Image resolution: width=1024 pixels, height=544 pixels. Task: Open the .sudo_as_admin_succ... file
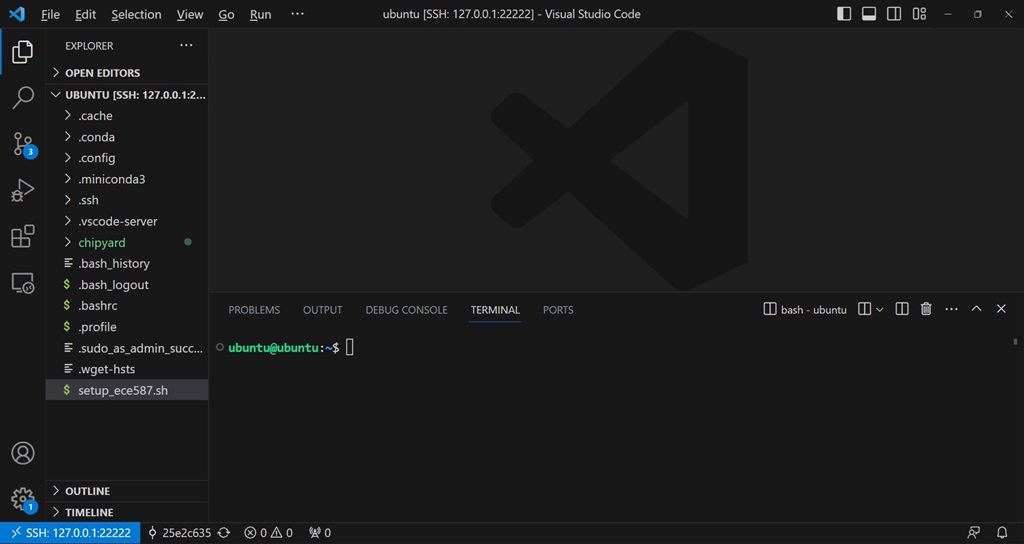click(127, 348)
